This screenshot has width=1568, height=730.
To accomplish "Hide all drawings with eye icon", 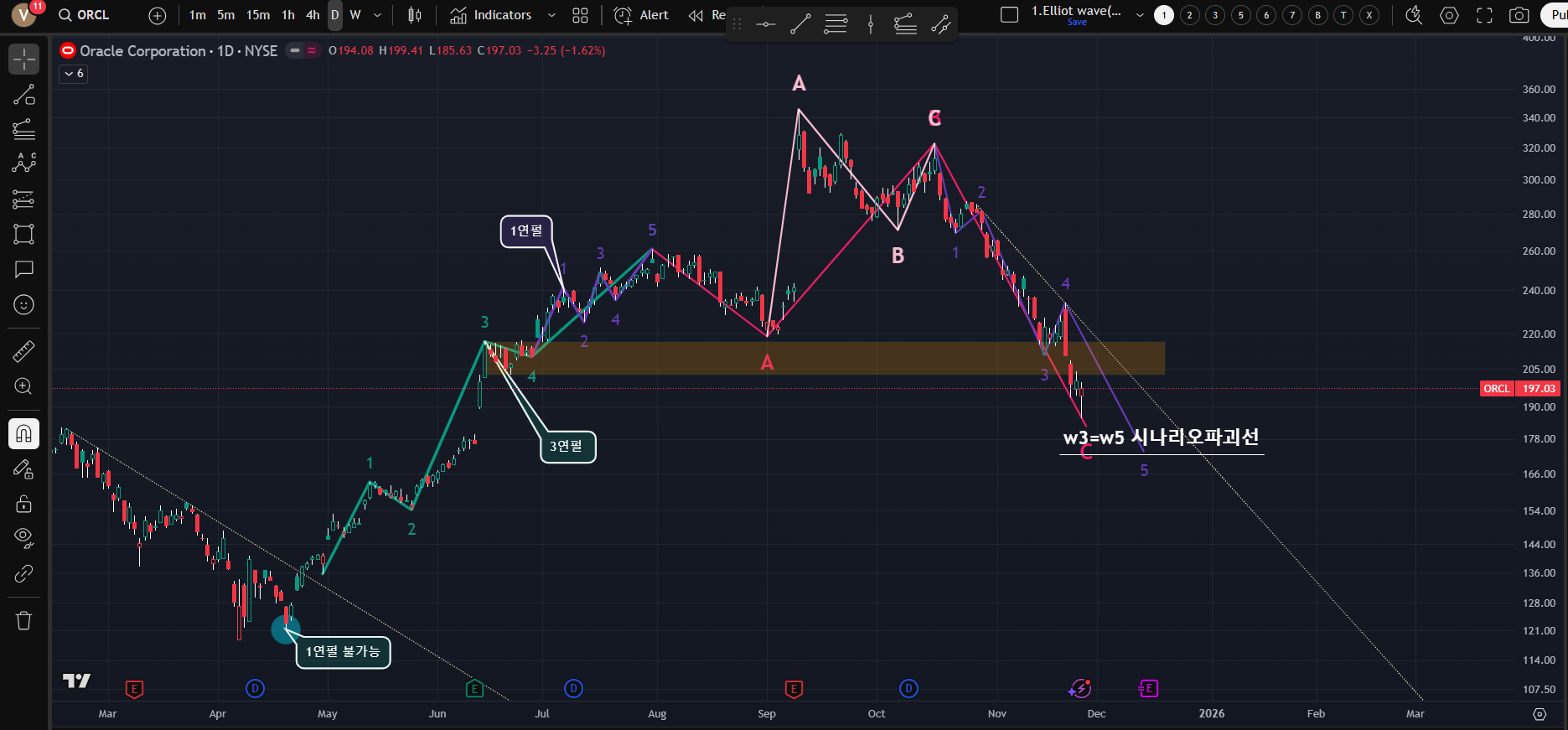I will (x=23, y=537).
